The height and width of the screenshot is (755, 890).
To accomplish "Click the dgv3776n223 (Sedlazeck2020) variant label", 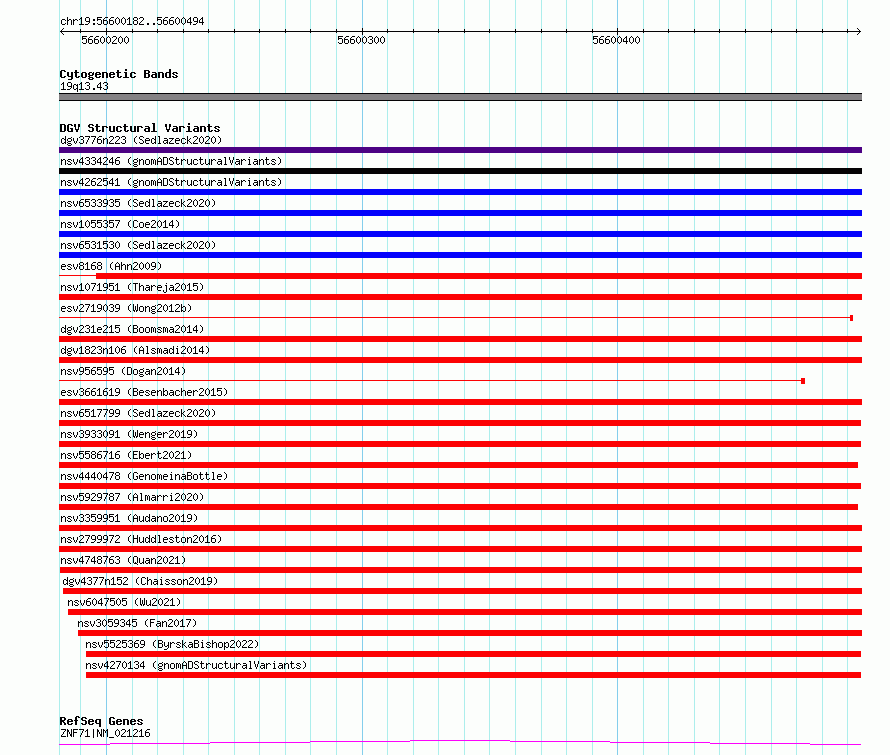I will [141, 140].
